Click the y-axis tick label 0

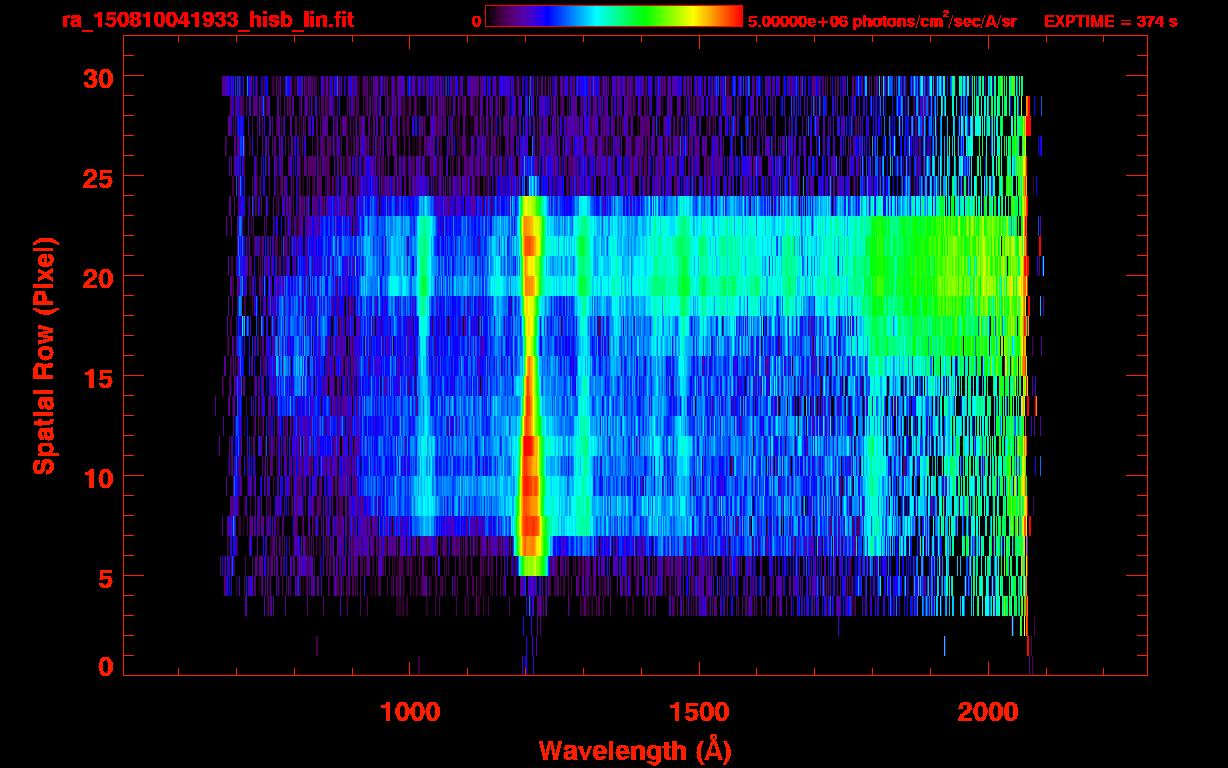click(104, 666)
